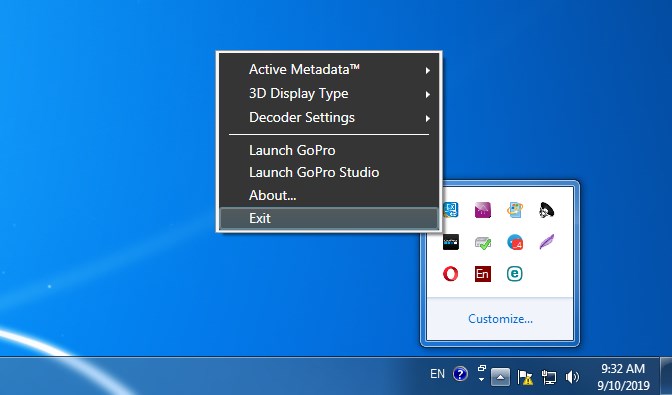Click the speaker volume tray icon
Viewport: 672px width, 395px height.
[x=572, y=377]
